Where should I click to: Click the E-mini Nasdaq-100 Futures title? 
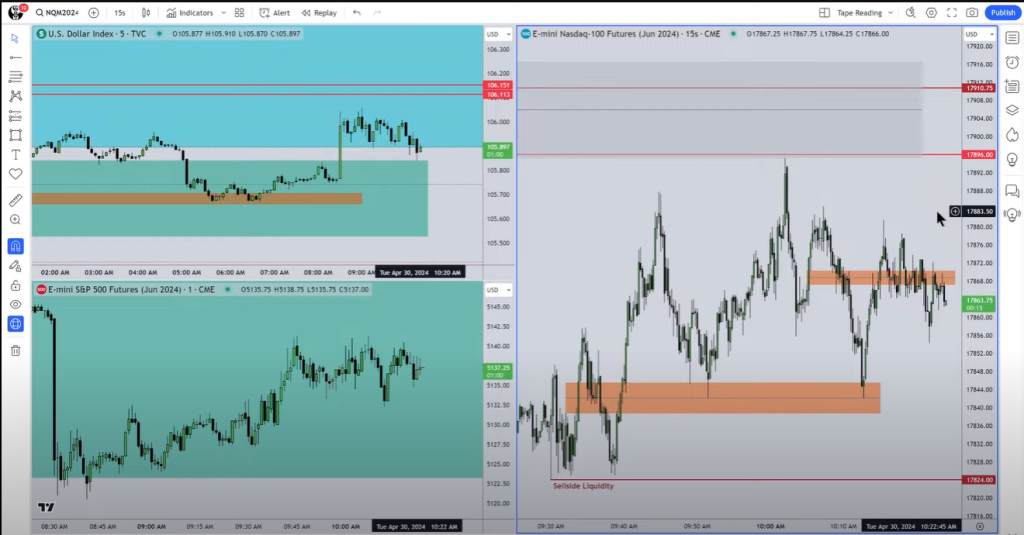[626, 33]
